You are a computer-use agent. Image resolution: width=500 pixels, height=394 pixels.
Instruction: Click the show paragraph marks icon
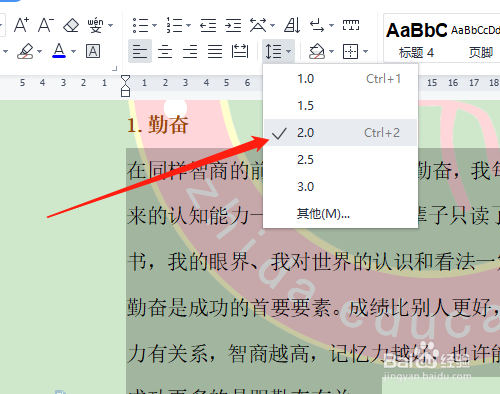click(317, 25)
